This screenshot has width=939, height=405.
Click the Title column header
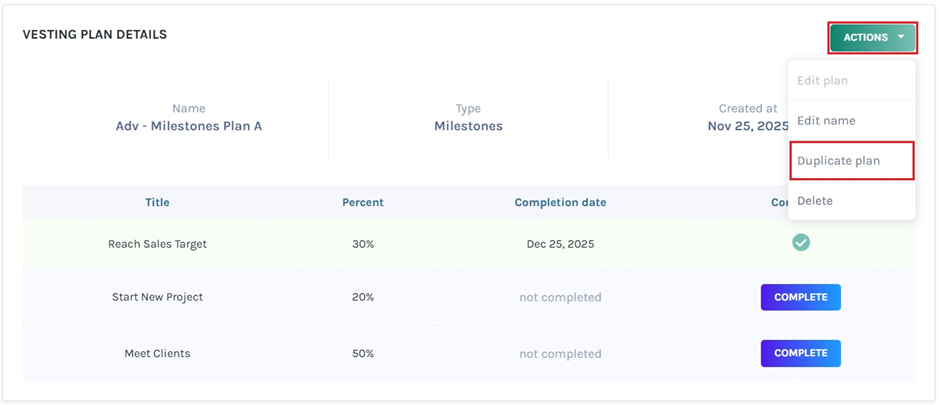(157, 202)
